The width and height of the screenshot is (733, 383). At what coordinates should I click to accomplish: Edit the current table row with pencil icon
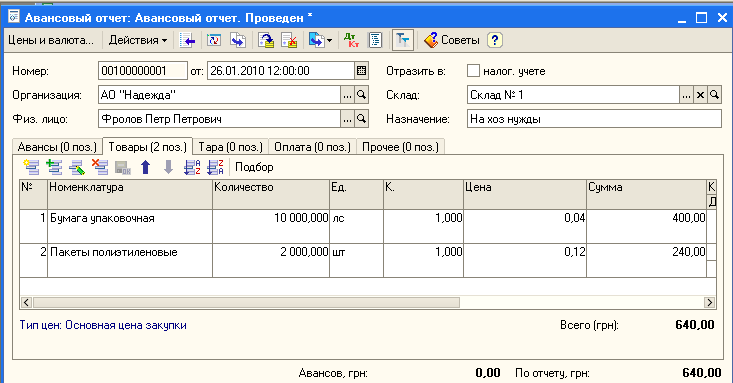[x=77, y=167]
